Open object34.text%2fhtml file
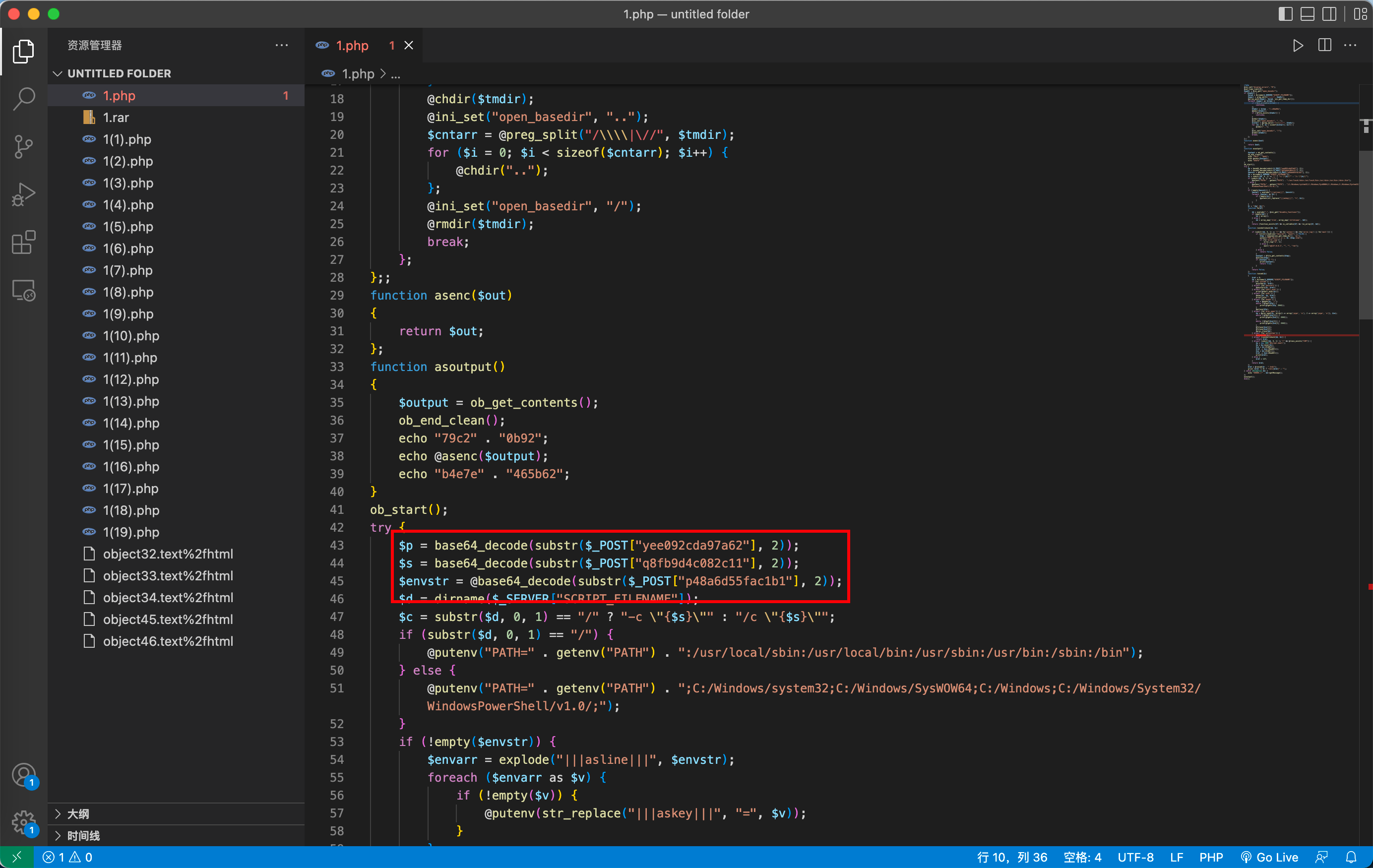 (x=176, y=598)
